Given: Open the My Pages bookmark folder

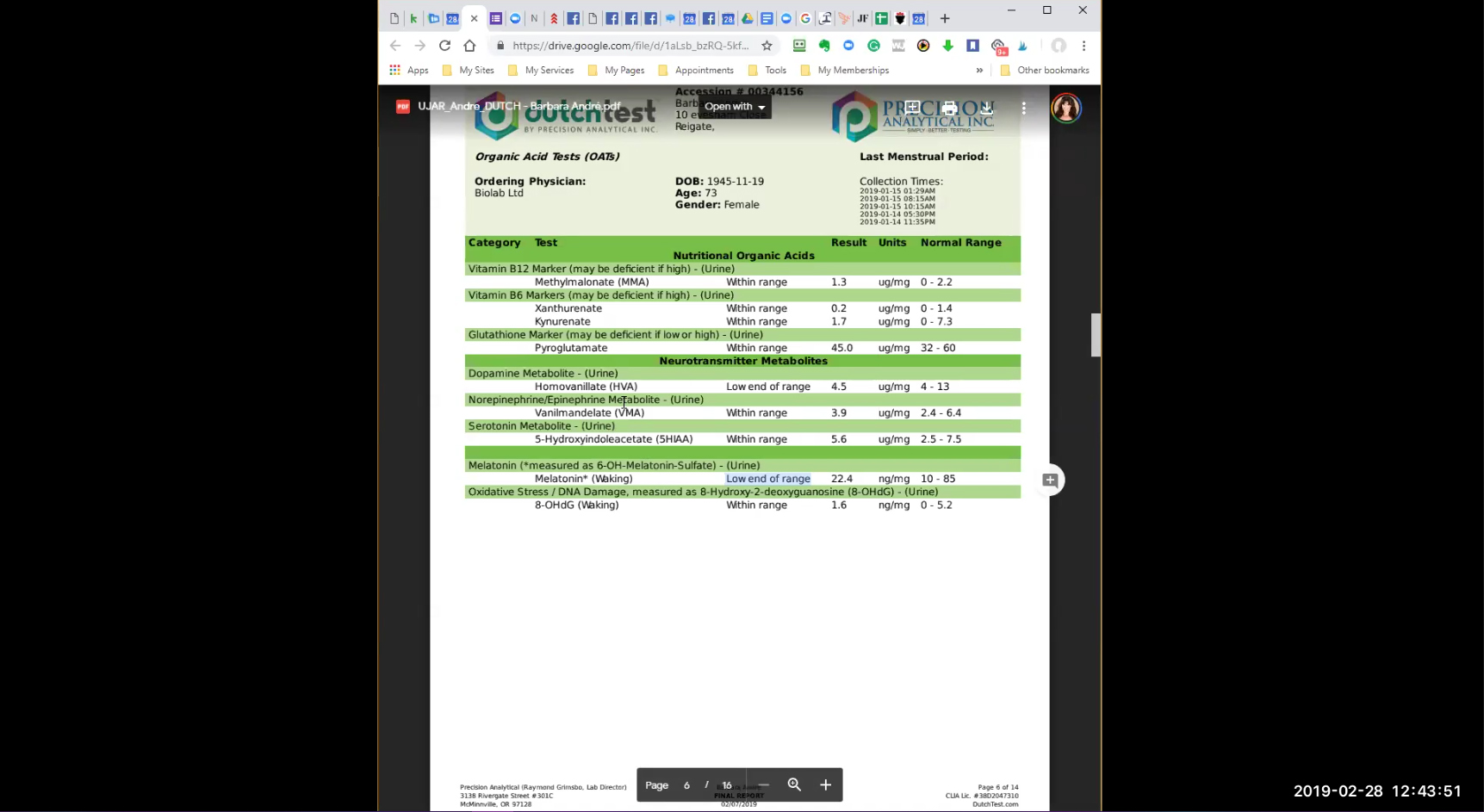Looking at the screenshot, I should coord(616,71).
